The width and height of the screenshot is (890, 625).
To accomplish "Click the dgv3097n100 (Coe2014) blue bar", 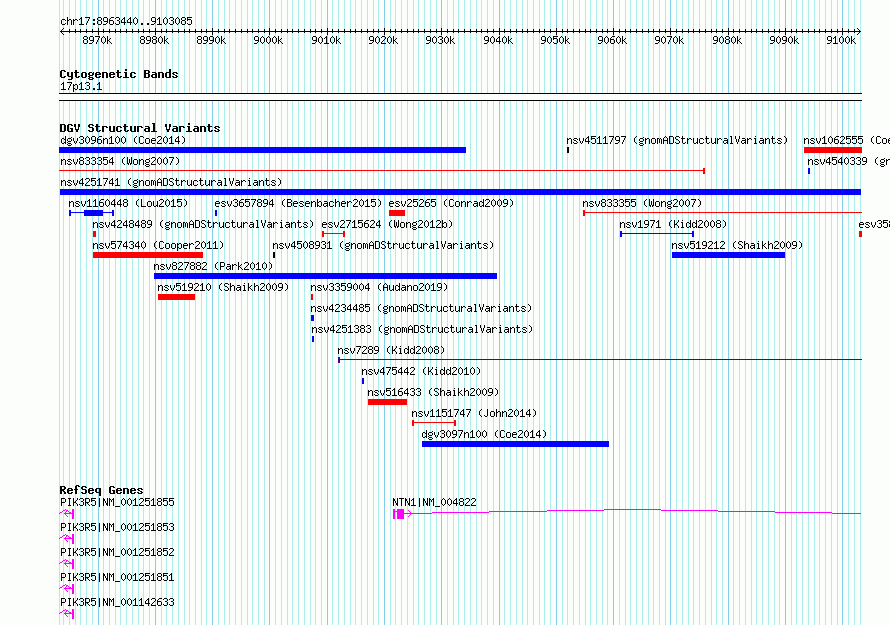I will (515, 444).
